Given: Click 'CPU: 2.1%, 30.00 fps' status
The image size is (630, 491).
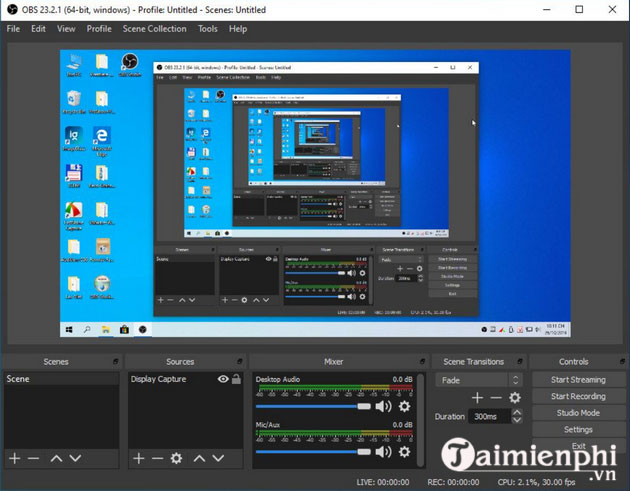Looking at the screenshot, I should tap(536, 482).
